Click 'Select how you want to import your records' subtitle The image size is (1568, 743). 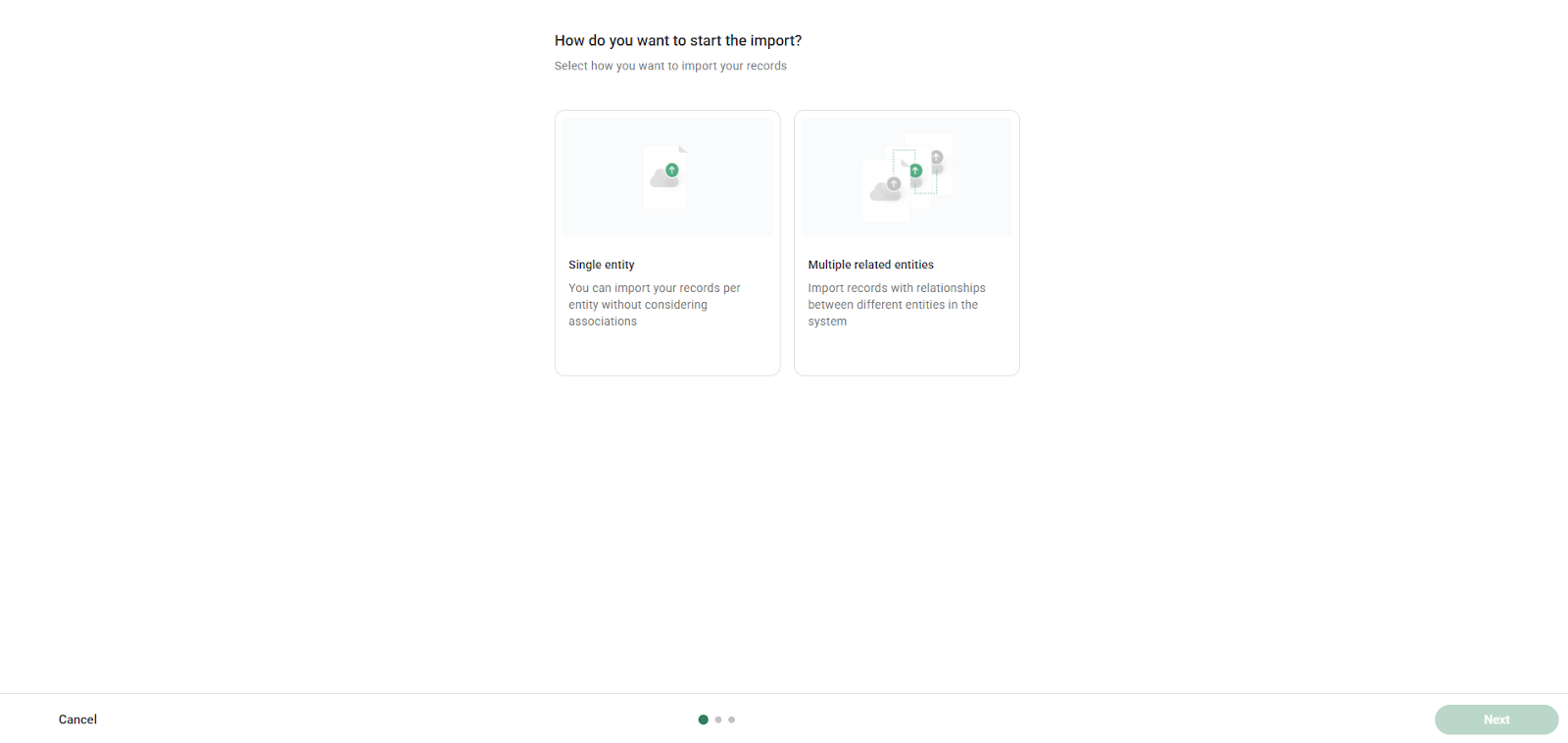(670, 66)
